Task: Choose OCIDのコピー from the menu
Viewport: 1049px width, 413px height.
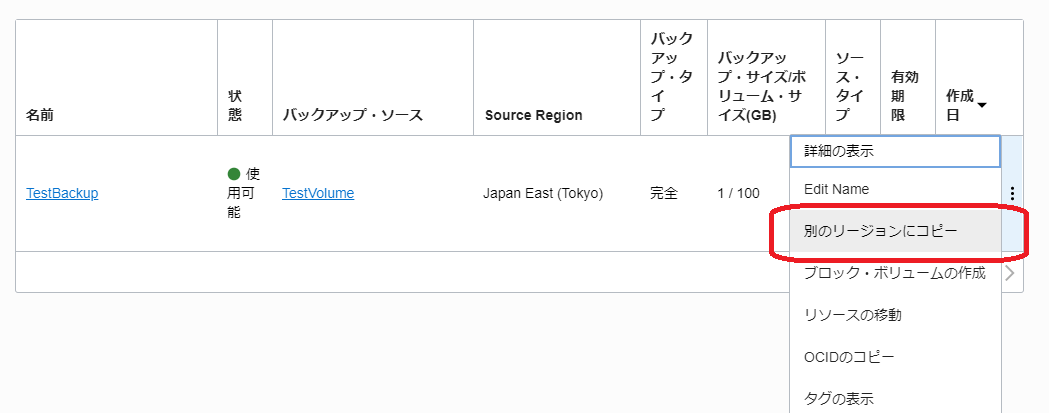Action: (895, 357)
